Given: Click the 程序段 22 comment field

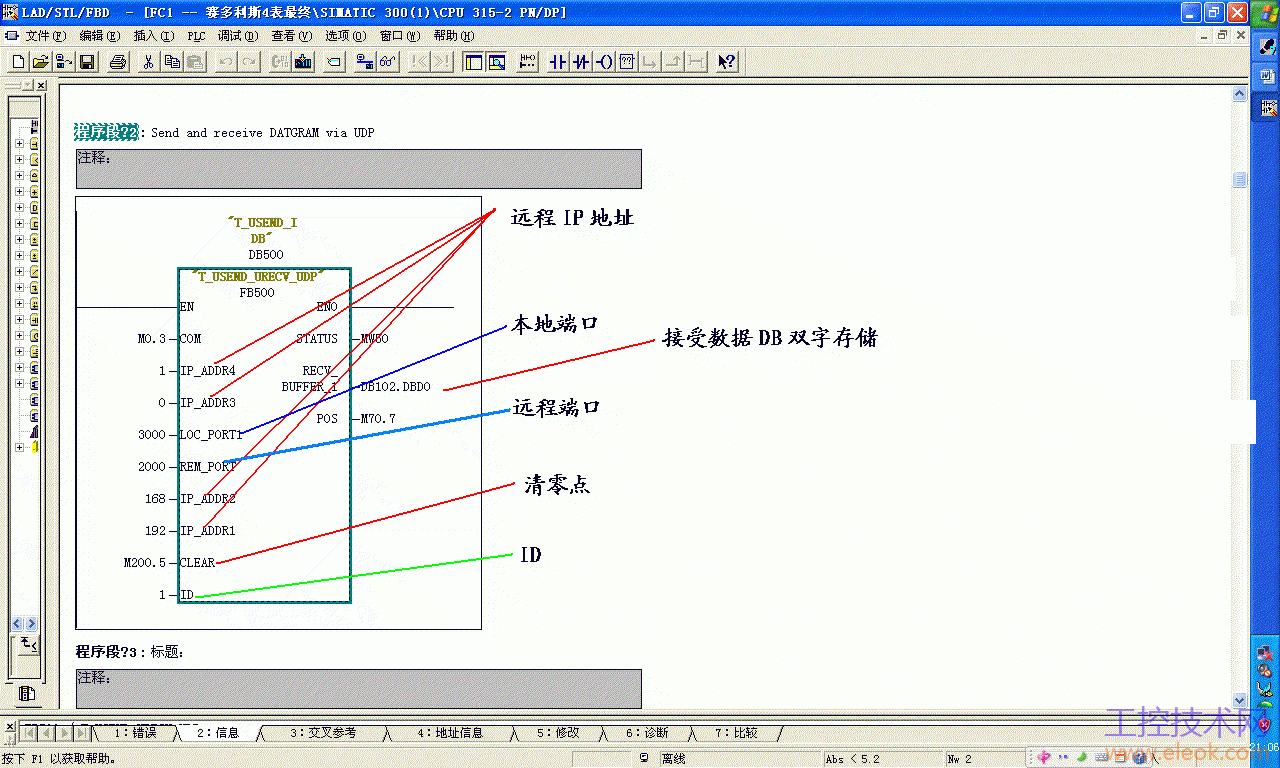Looking at the screenshot, I should point(359,169).
